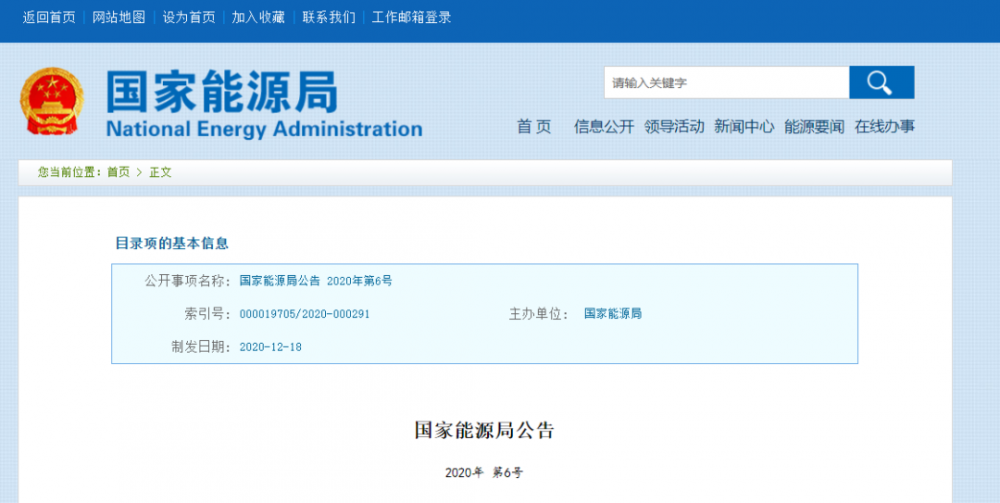Click 正文 in breadcrumb path
1000x503 pixels.
point(160,172)
